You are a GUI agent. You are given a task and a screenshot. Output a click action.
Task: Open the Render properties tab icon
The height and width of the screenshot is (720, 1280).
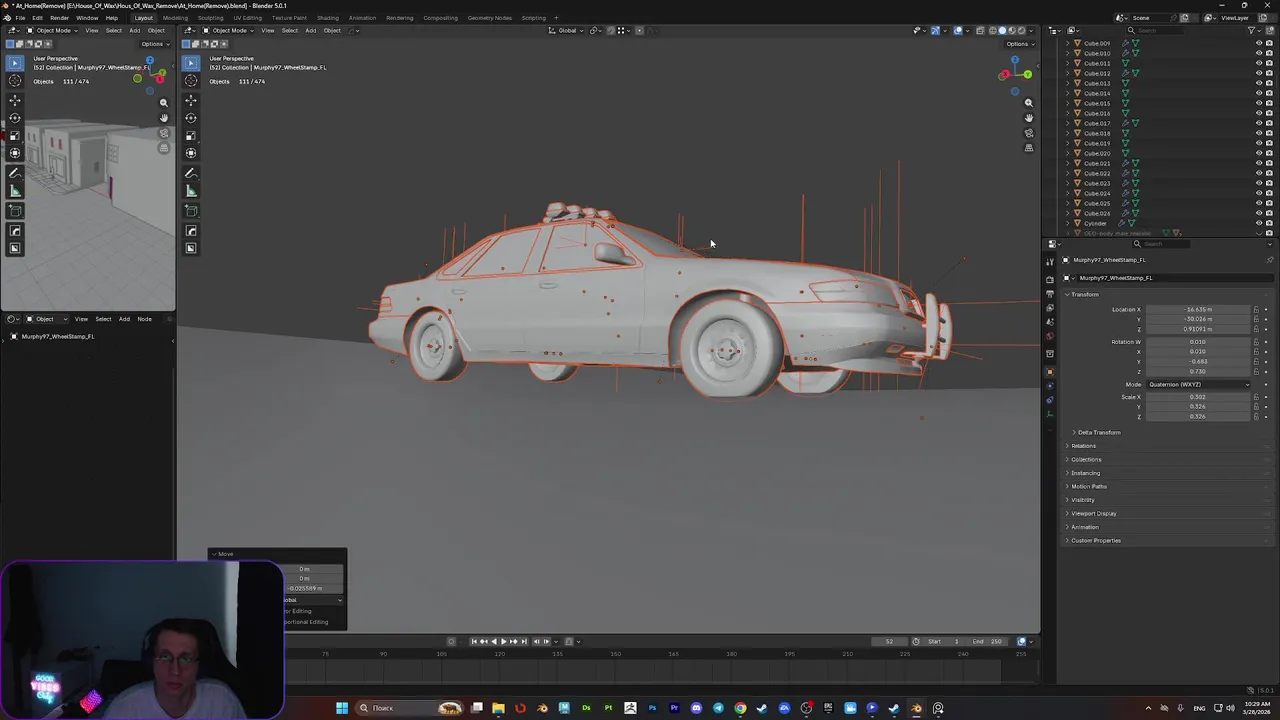coord(1050,279)
